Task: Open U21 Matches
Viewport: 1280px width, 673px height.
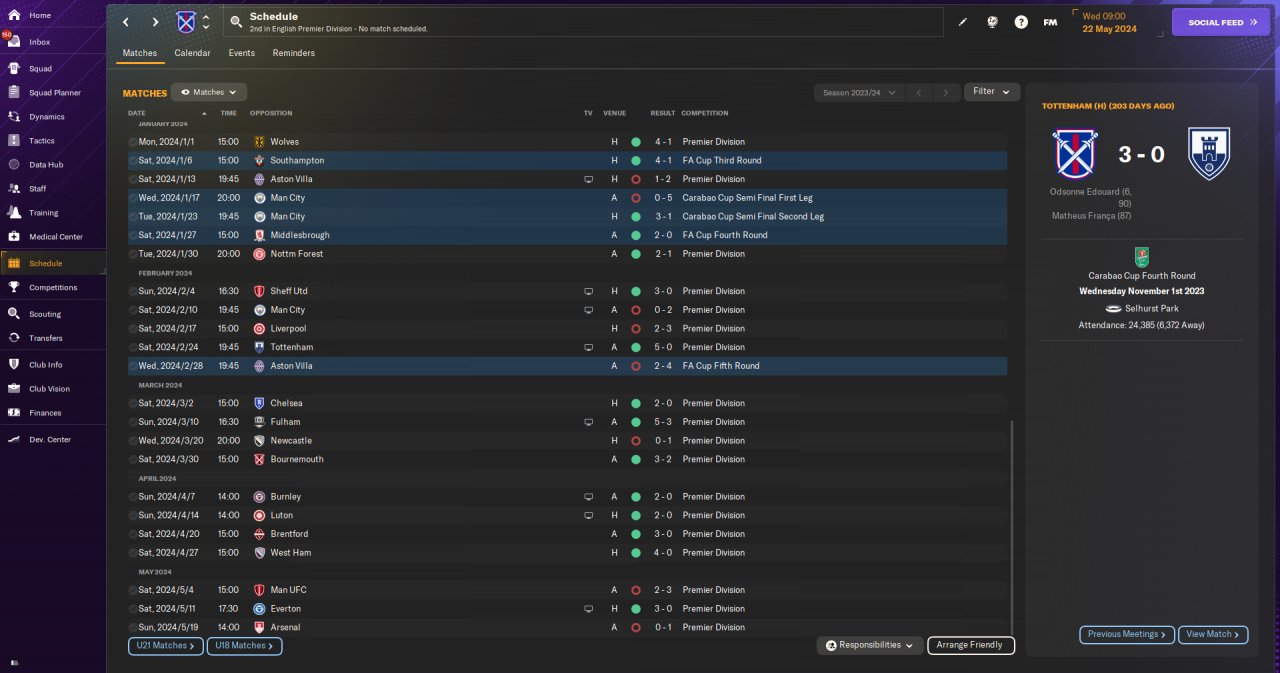Action: click(x=166, y=646)
